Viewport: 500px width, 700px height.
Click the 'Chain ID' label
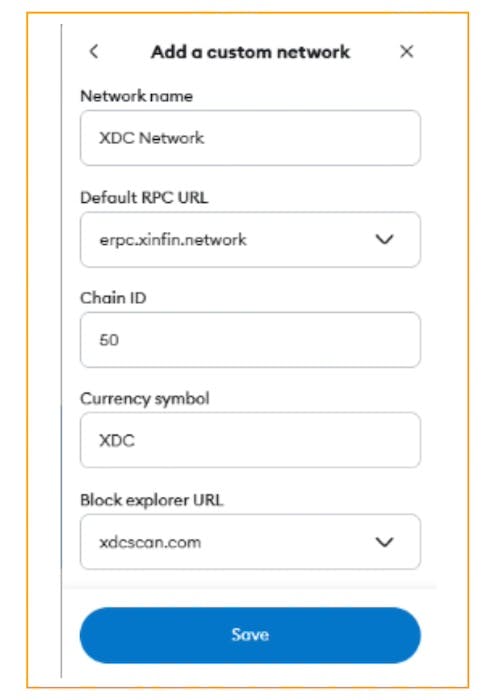[113, 298]
